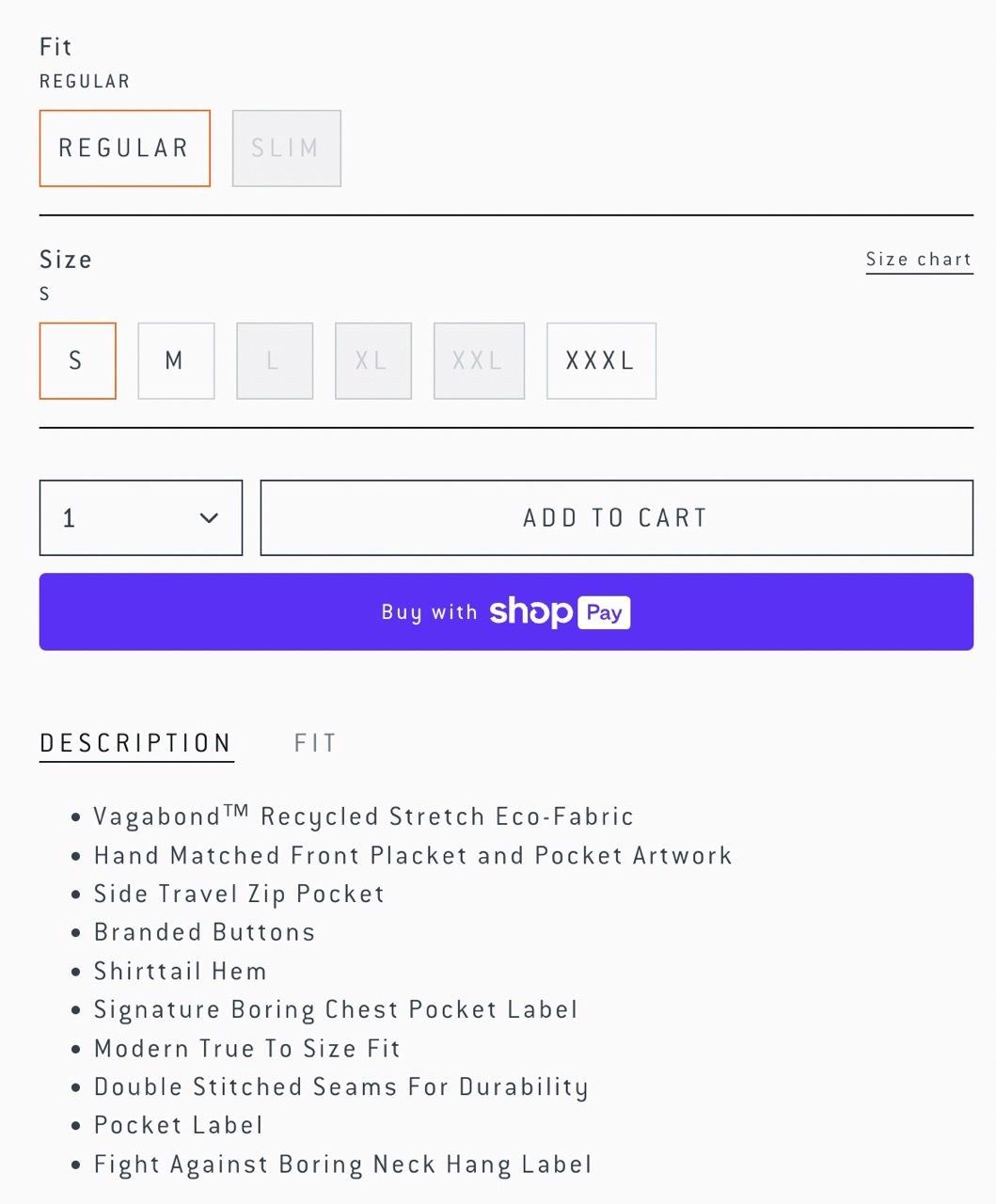This screenshot has height=1204, width=996.
Task: Choose the XL size box
Action: coord(372,361)
